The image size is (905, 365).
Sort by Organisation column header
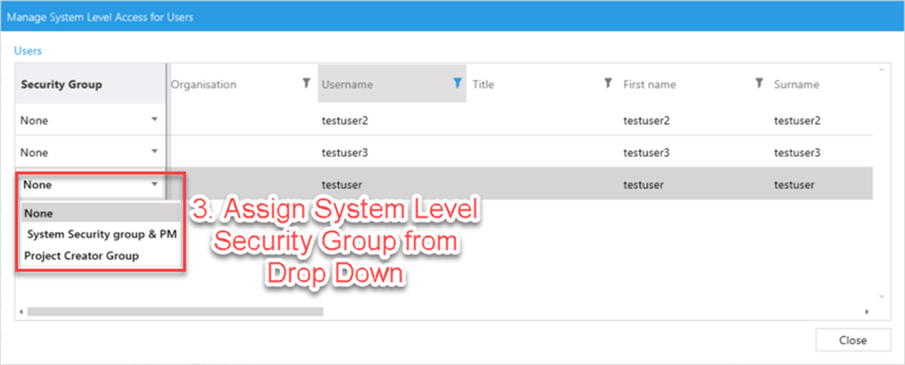click(x=203, y=84)
